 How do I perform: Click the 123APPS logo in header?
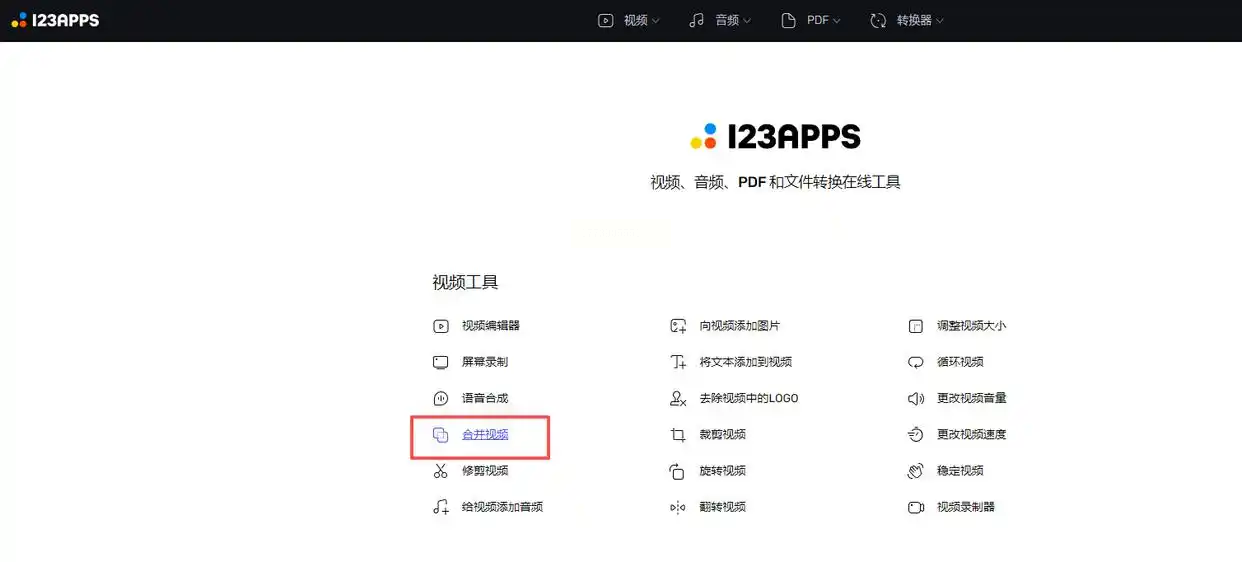tap(55, 20)
